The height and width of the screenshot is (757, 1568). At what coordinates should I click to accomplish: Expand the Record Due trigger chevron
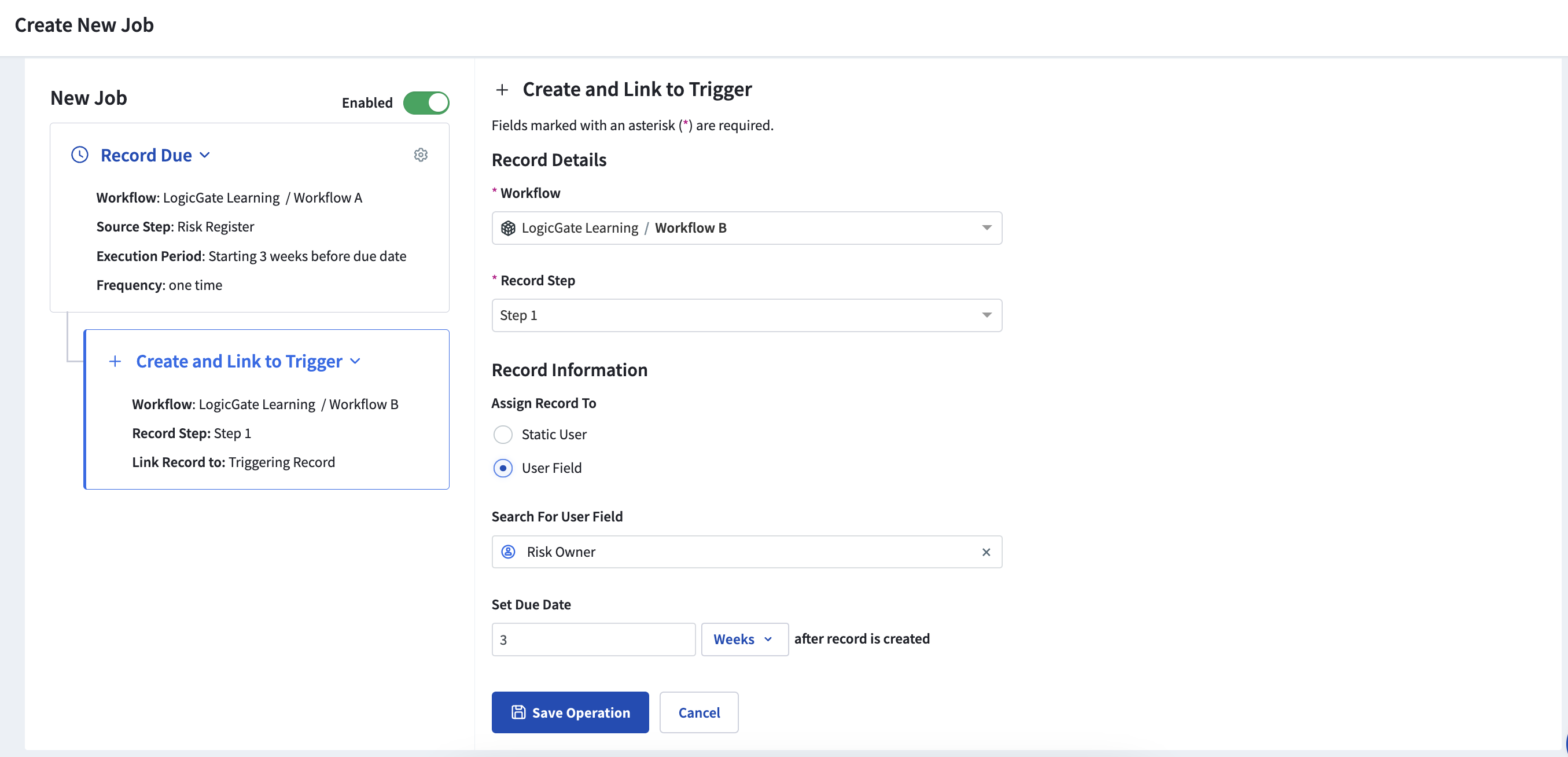205,155
